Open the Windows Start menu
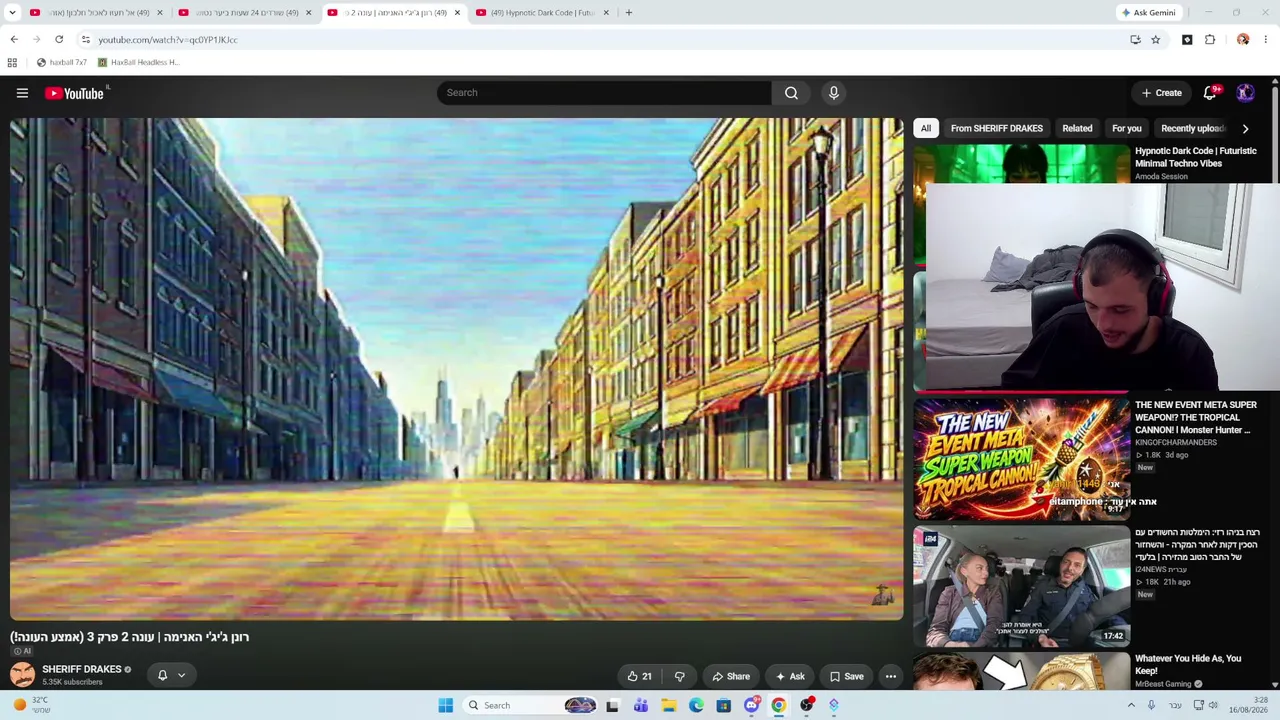This screenshot has height=720, width=1280. coord(446,705)
